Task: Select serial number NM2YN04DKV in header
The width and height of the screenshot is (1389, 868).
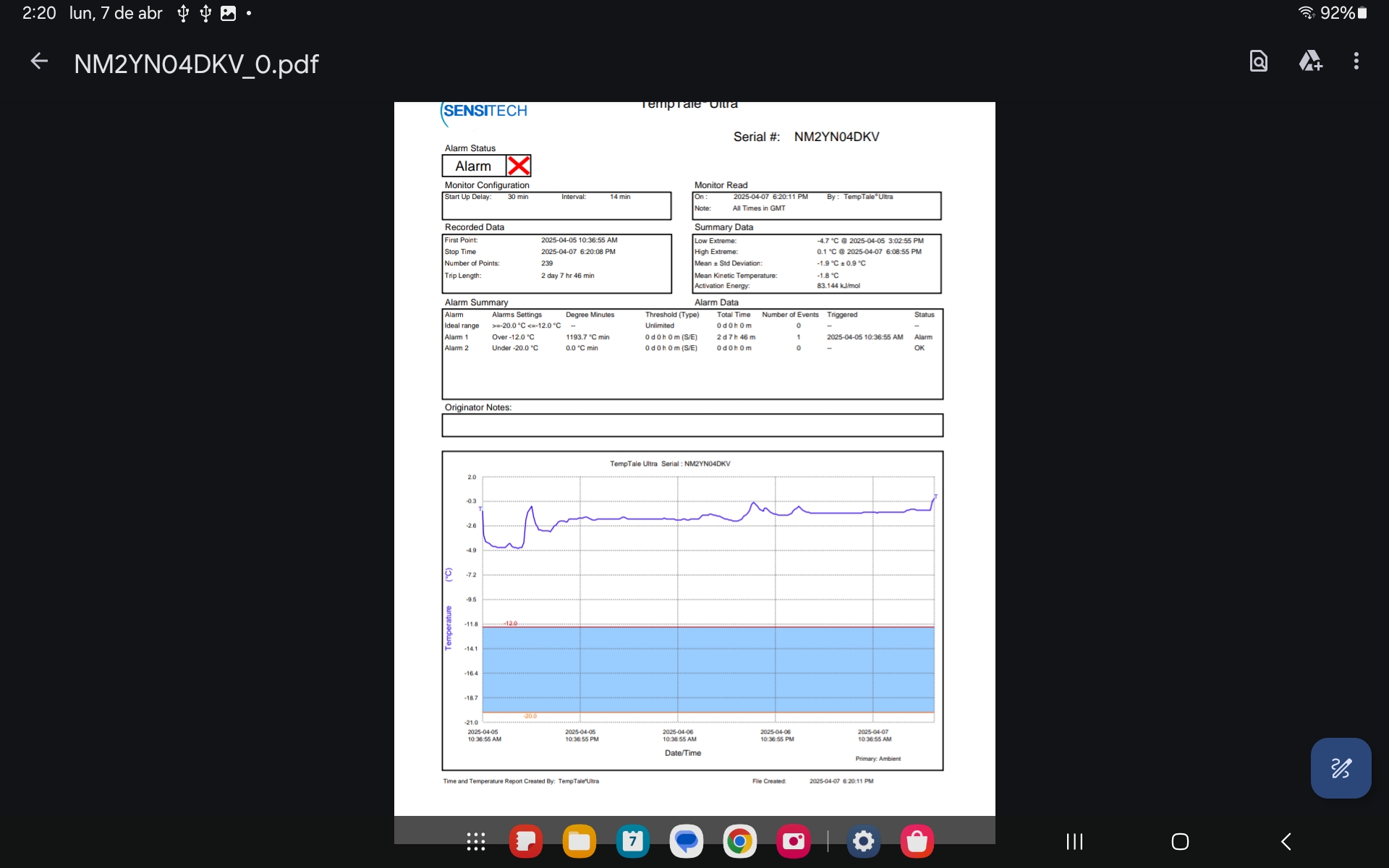Action: pyautogui.click(x=836, y=137)
